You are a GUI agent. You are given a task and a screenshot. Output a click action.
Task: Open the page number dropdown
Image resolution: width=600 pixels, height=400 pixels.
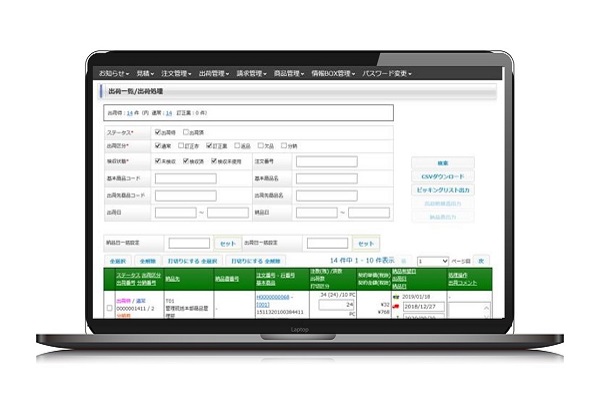pyautogui.click(x=433, y=261)
